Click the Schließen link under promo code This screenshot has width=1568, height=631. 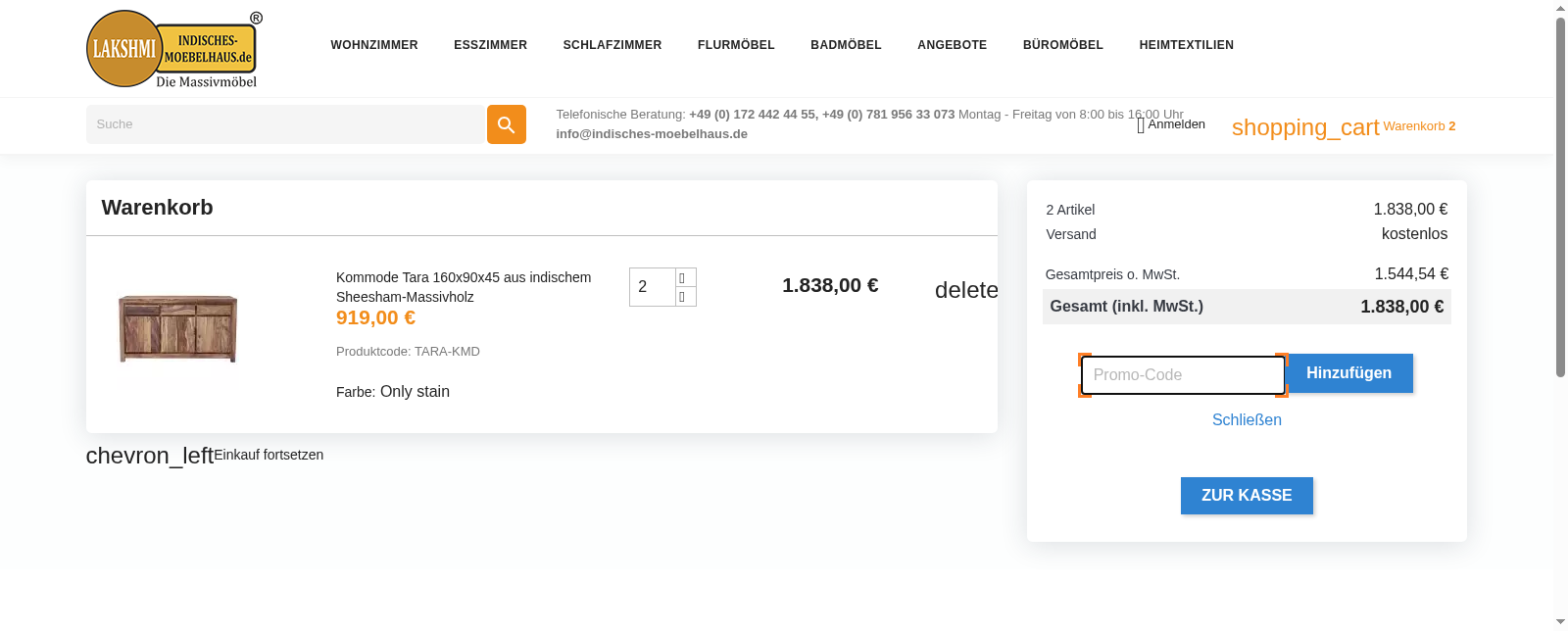coord(1247,420)
